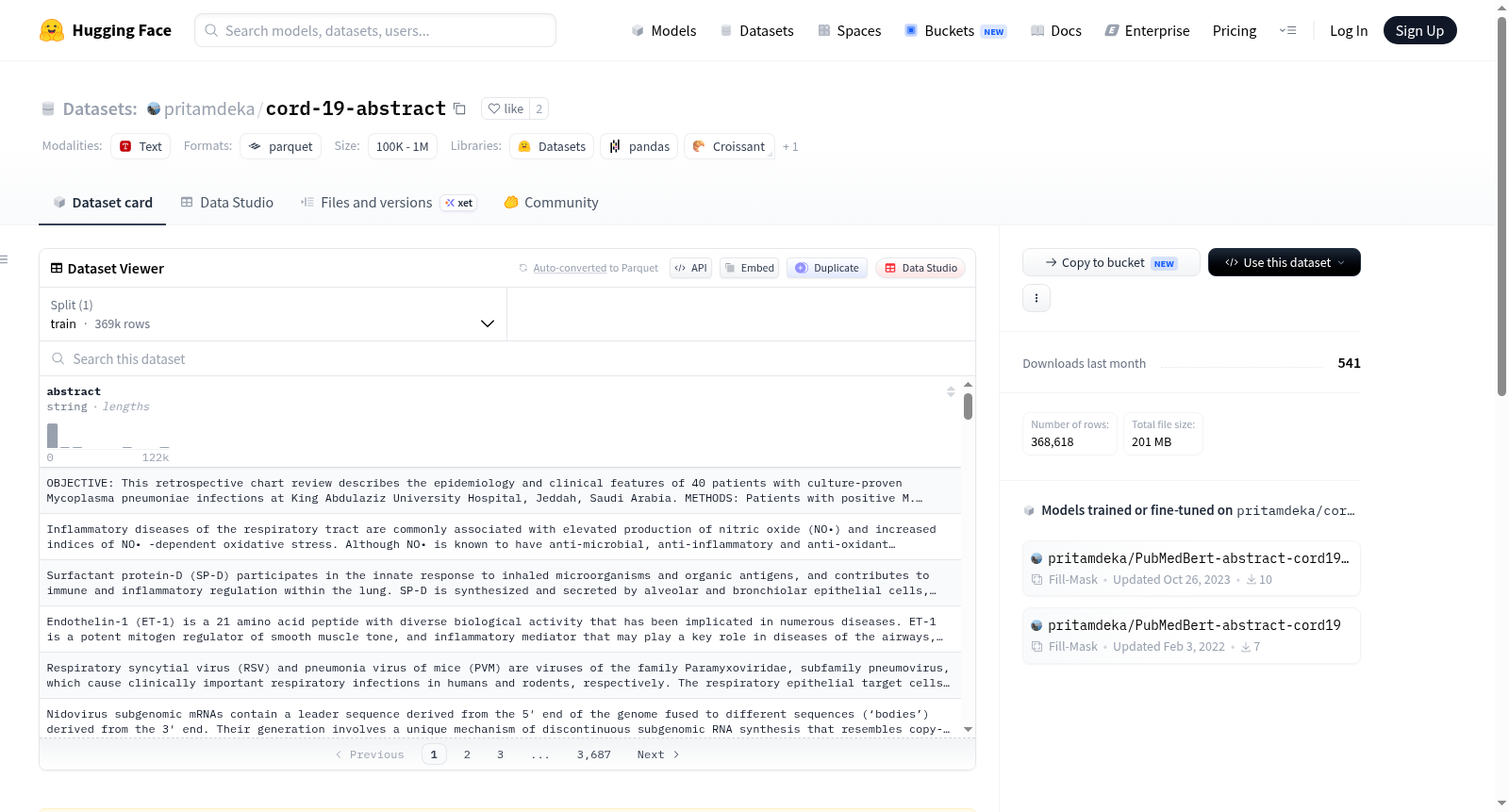Viewport: 1509px width, 812px height.
Task: Select the Surfactant protein-D row
Action: coord(500,583)
